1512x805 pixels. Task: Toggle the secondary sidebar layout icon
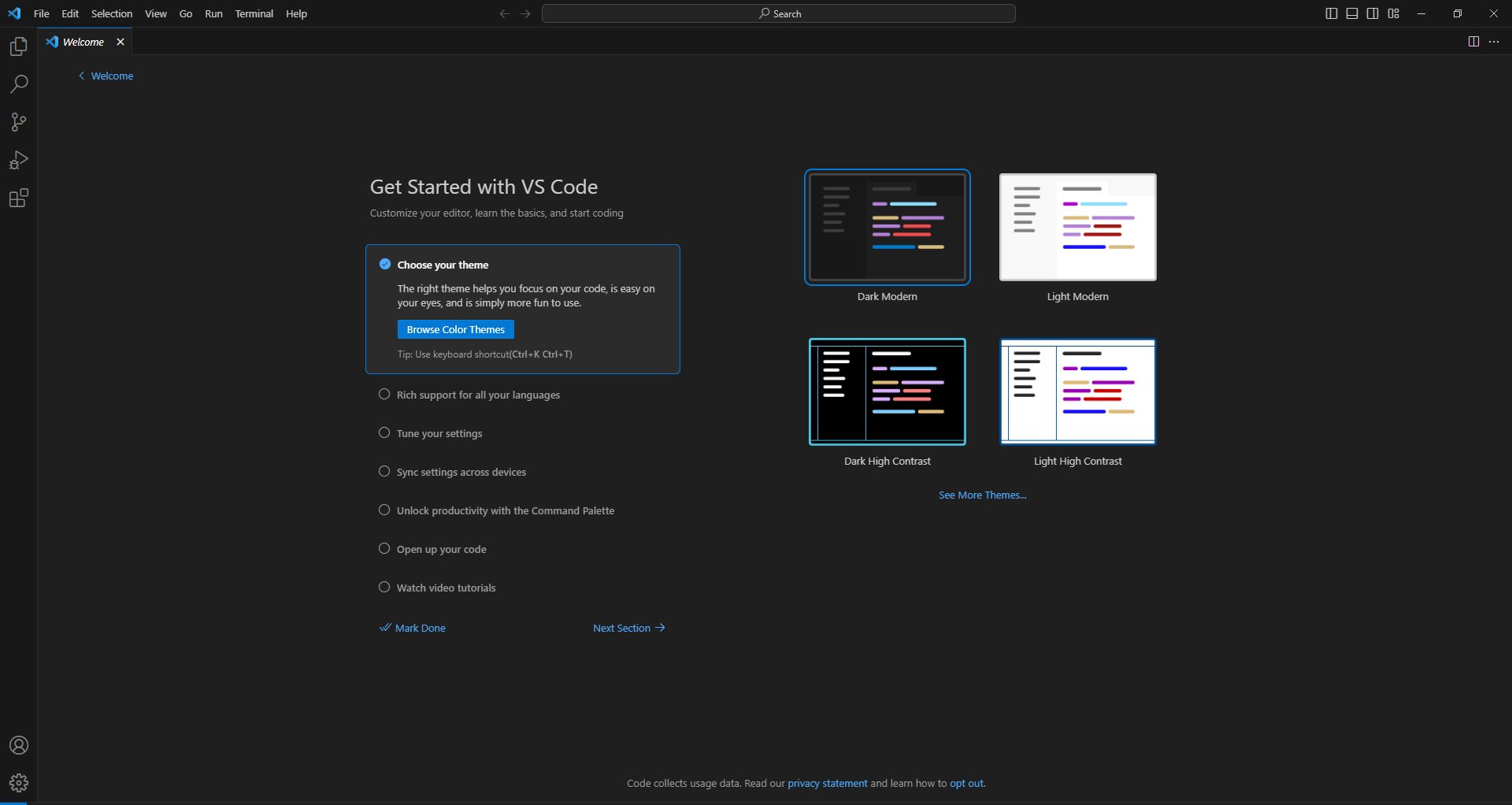1373,13
